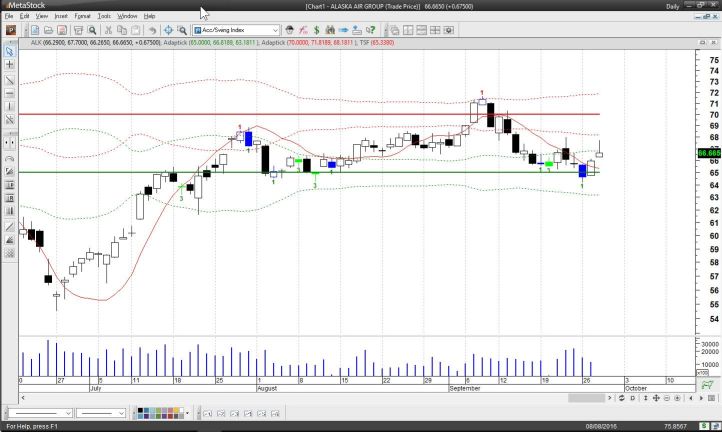
Task: Click the context help question-mark icon
Action: coord(371,30)
